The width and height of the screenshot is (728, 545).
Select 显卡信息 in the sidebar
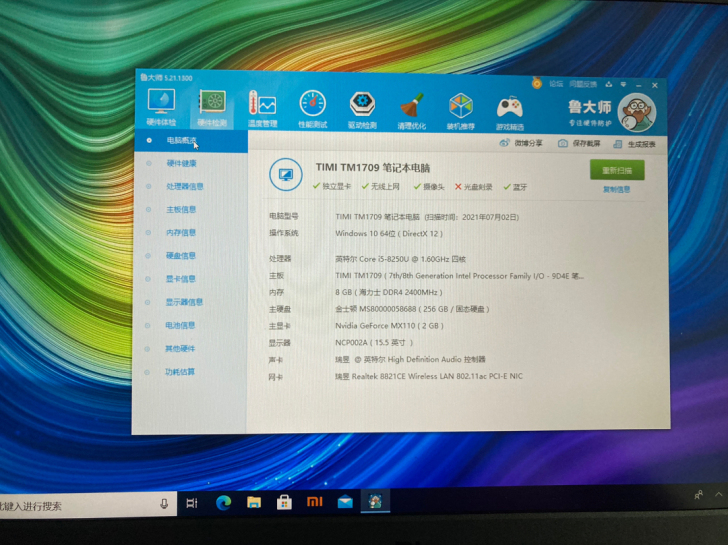pos(181,279)
